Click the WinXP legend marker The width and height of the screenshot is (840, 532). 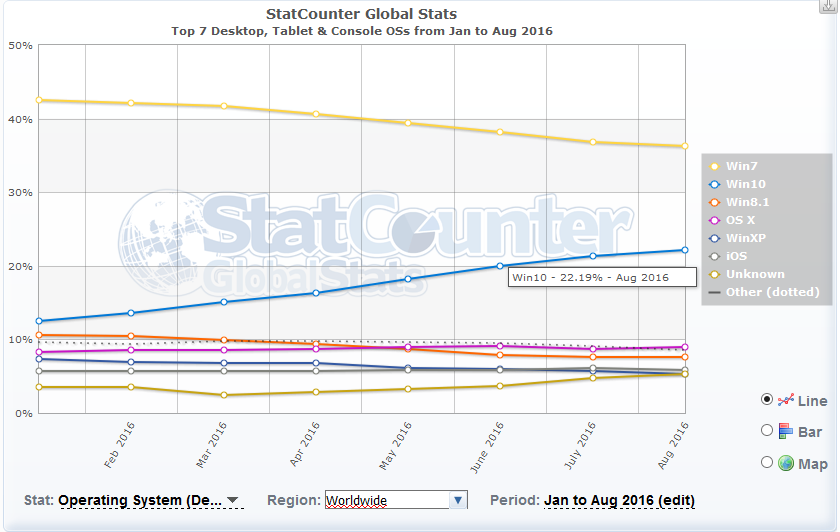coord(714,238)
